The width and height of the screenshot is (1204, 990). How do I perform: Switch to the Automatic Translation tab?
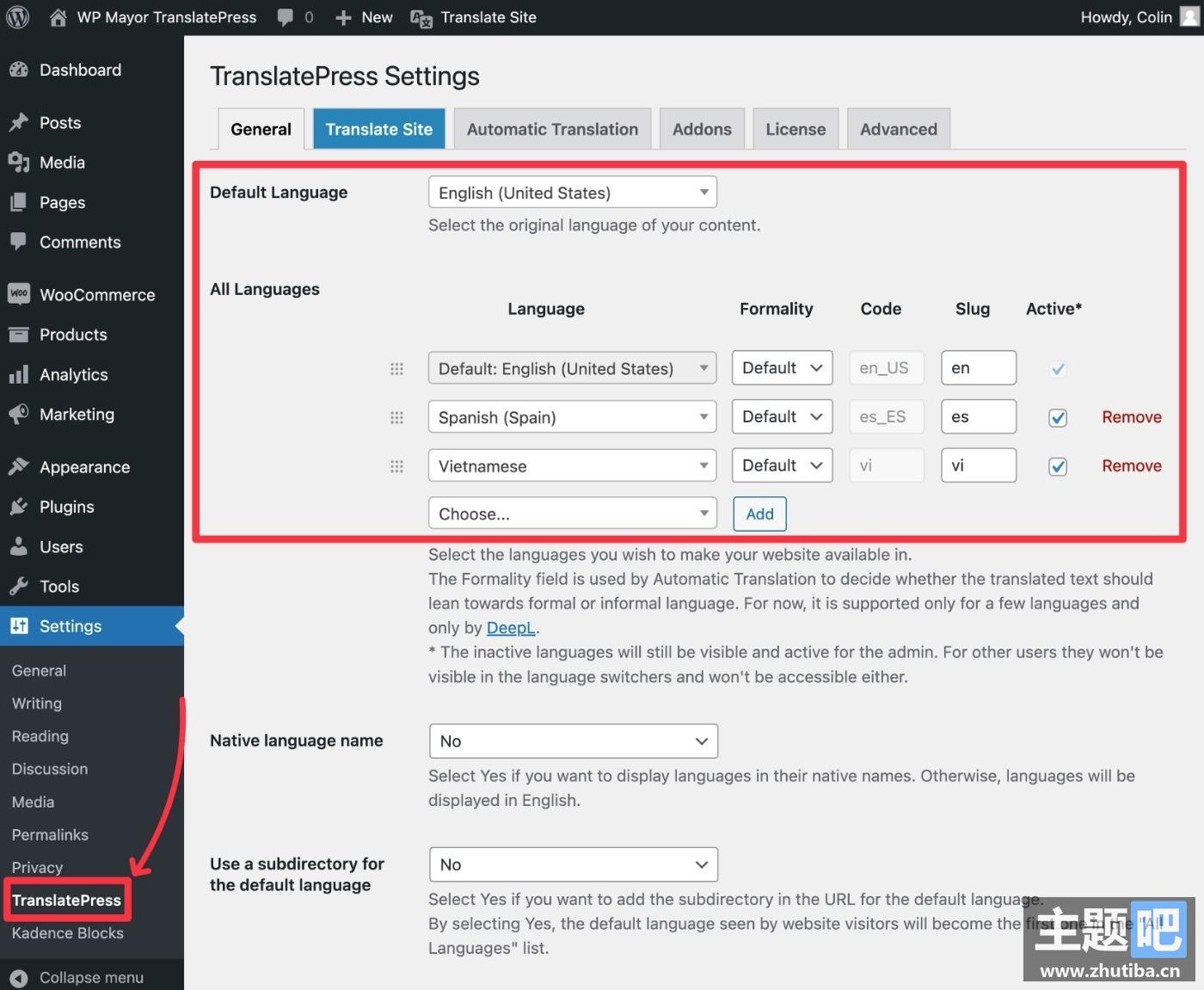tap(552, 129)
